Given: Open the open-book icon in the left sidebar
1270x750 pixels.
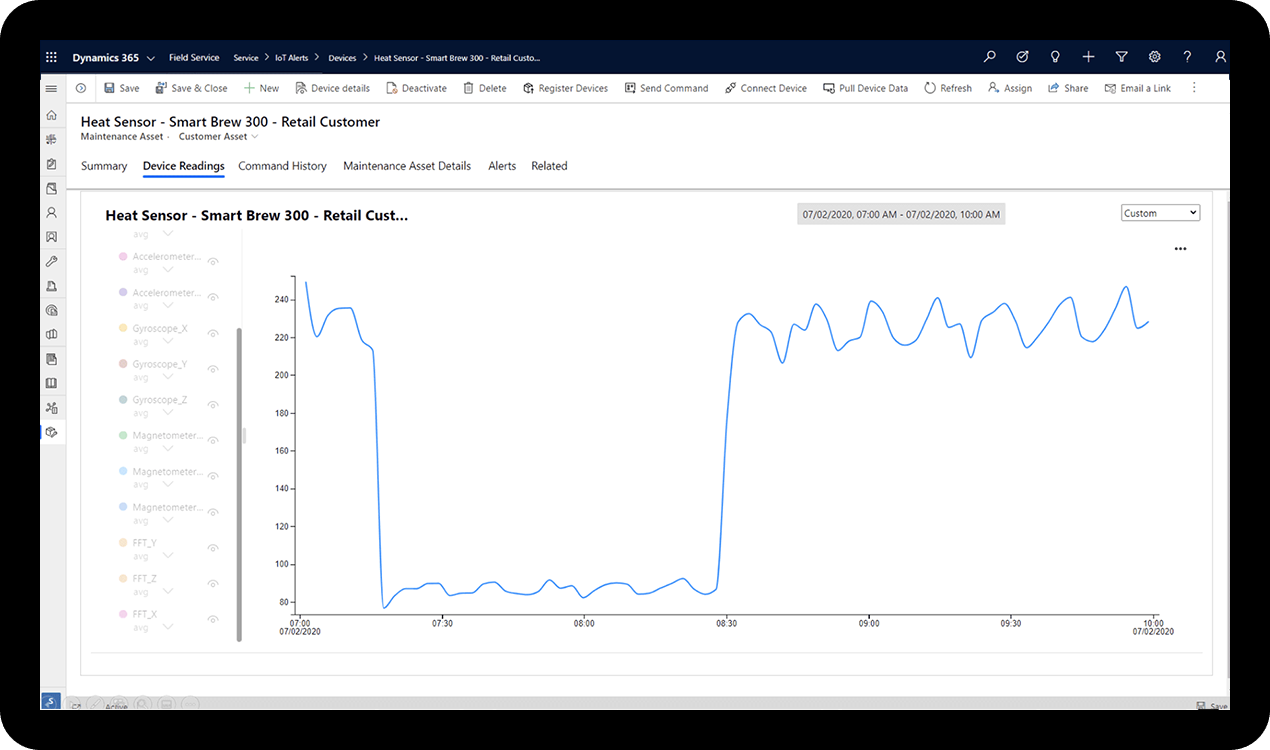Looking at the screenshot, I should click(x=52, y=383).
